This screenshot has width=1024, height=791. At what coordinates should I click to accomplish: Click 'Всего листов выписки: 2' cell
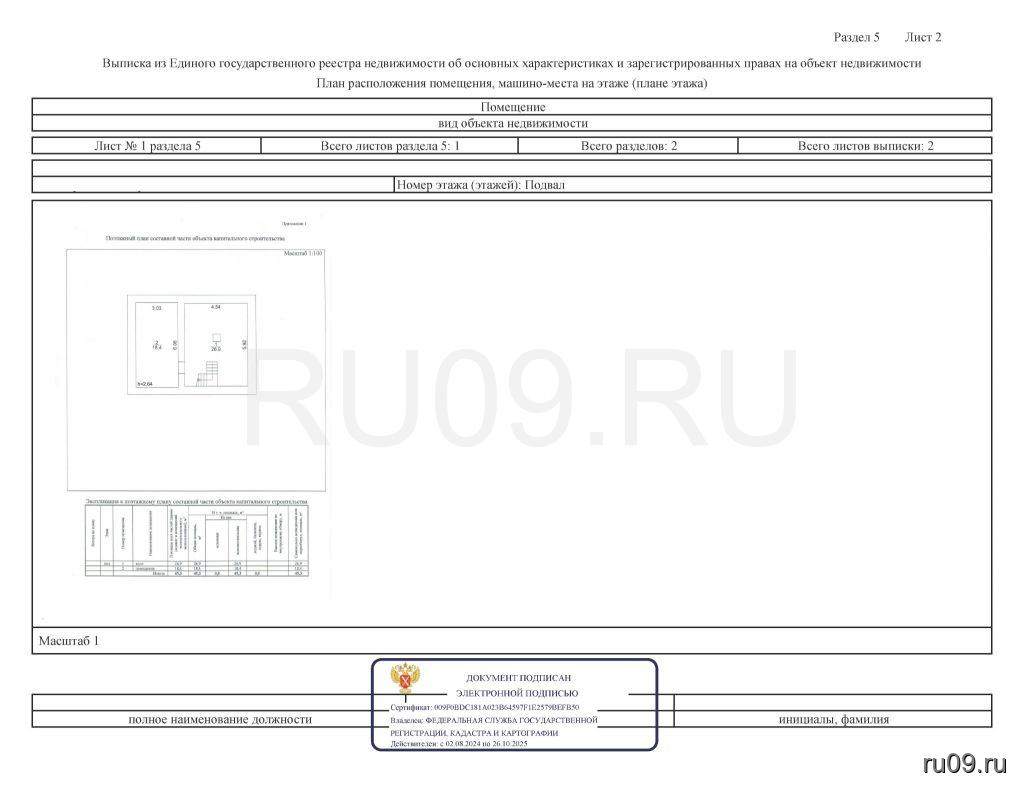click(x=865, y=146)
